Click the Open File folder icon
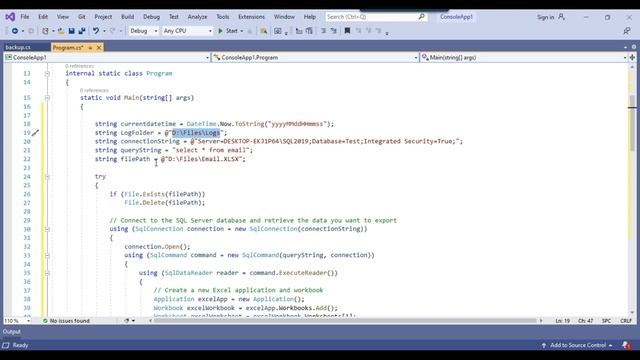Viewport: 640px width, 360px height. point(61,31)
